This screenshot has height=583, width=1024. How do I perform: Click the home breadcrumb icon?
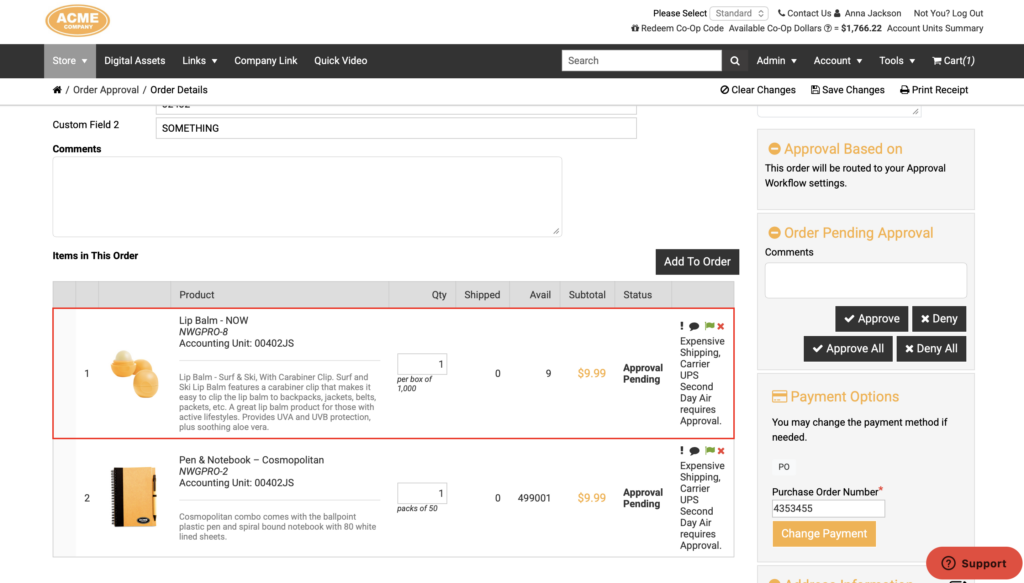(x=57, y=90)
